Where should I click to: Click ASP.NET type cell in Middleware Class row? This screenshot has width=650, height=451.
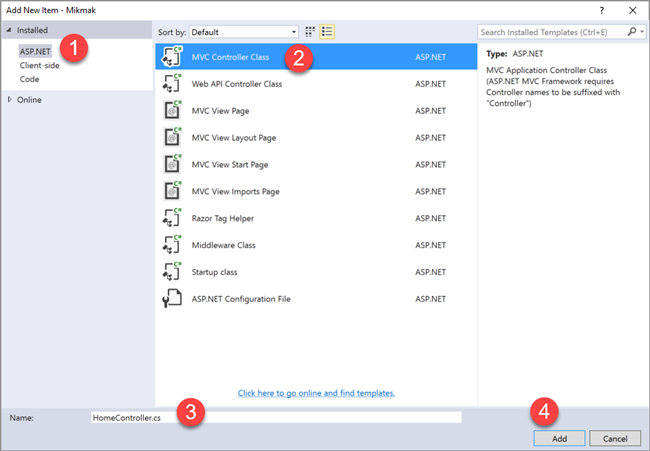pyautogui.click(x=431, y=245)
